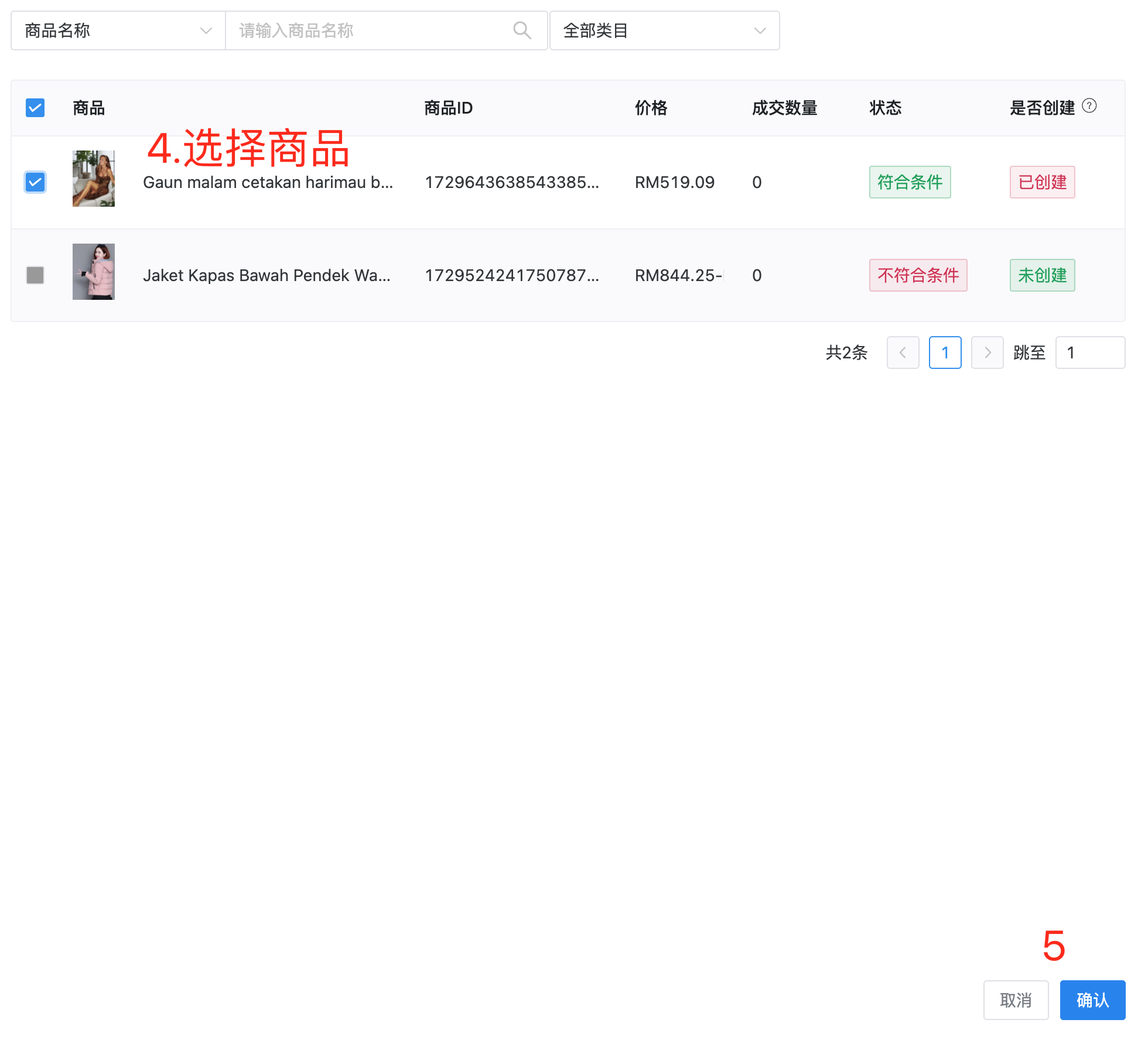Image resolution: width=1148 pixels, height=1040 pixels.
Task: Click the 确认 button
Action: pos(1092,1000)
